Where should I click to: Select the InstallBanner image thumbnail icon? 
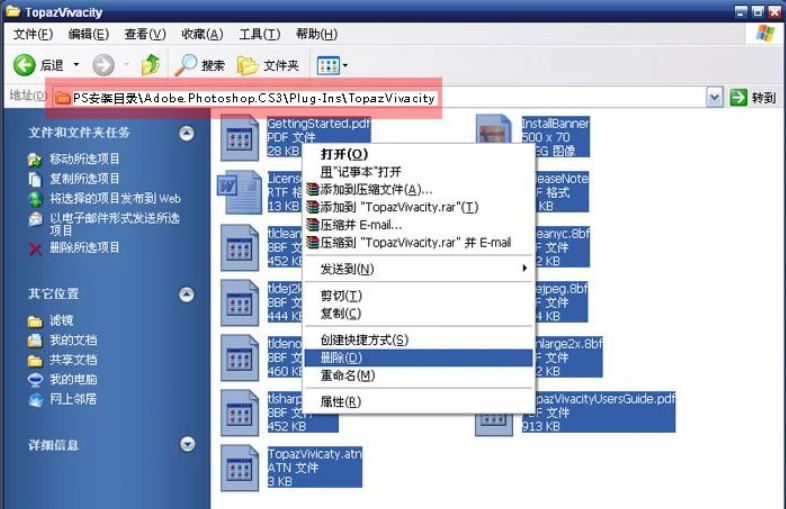(494, 129)
